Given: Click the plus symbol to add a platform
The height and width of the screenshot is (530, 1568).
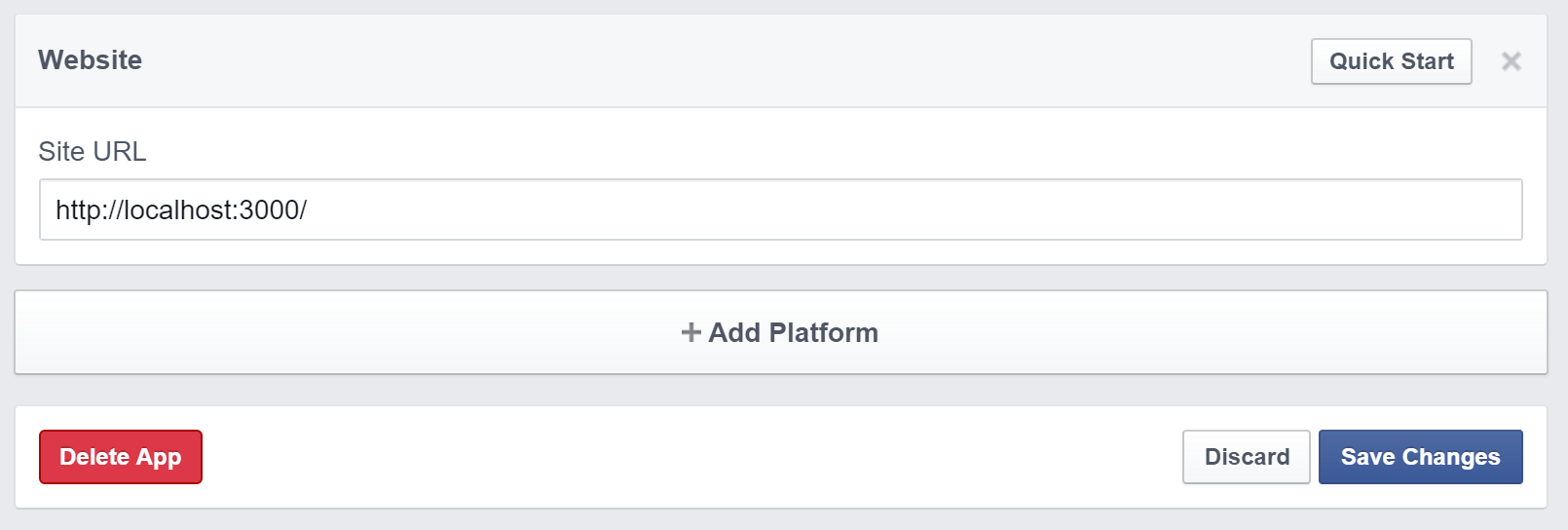Looking at the screenshot, I should [691, 333].
